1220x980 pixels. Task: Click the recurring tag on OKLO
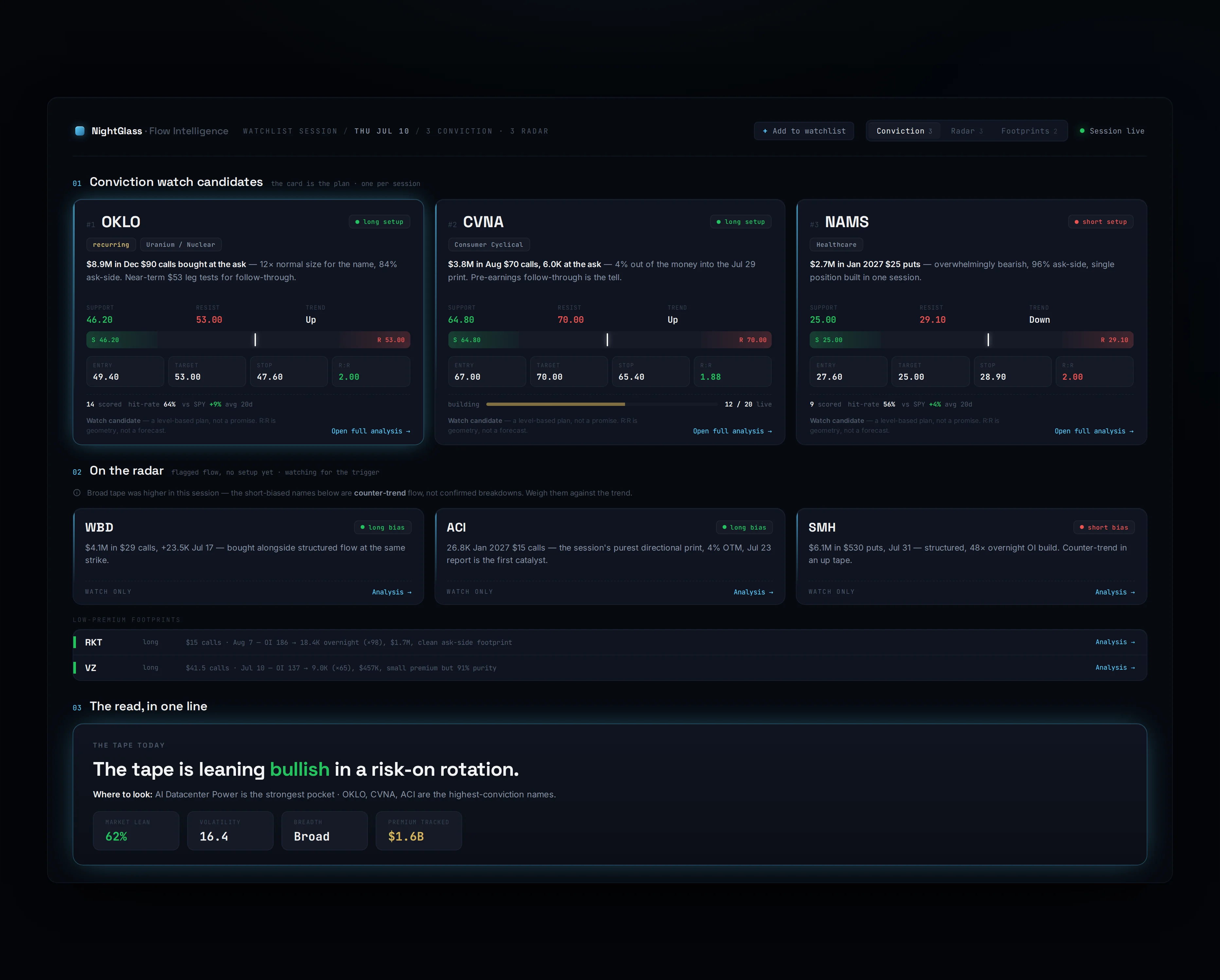[x=111, y=245]
